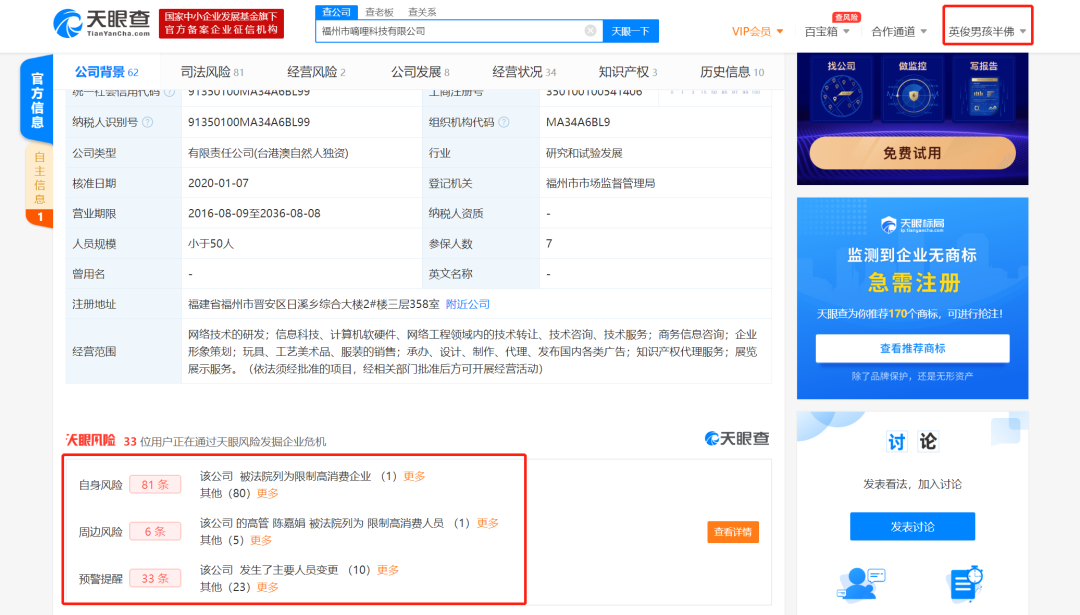Viewport: 1080px width, 615px height.
Task: Switch to the 知识产权 tab
Action: click(x=627, y=72)
